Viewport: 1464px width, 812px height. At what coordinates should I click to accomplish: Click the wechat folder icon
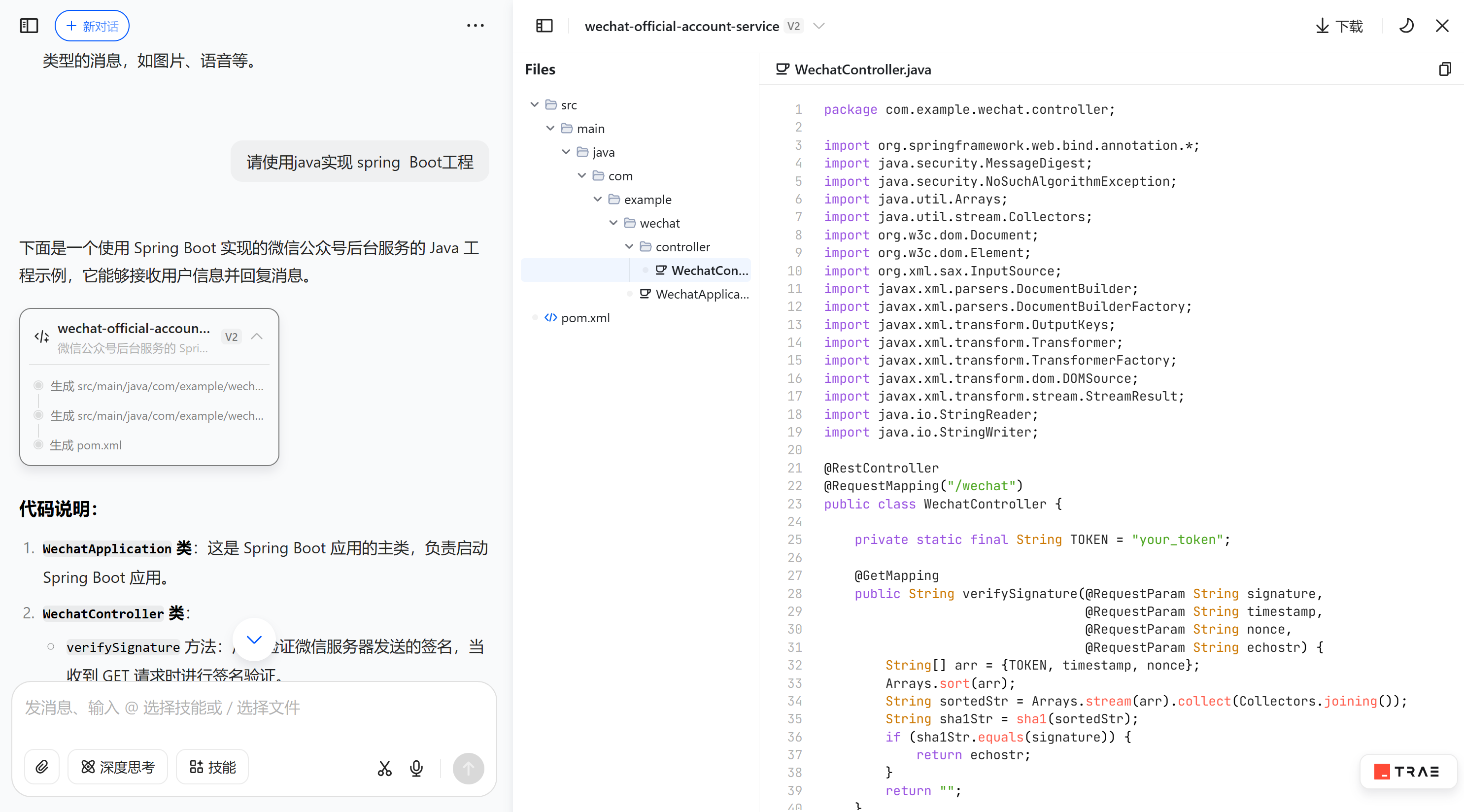coord(630,223)
